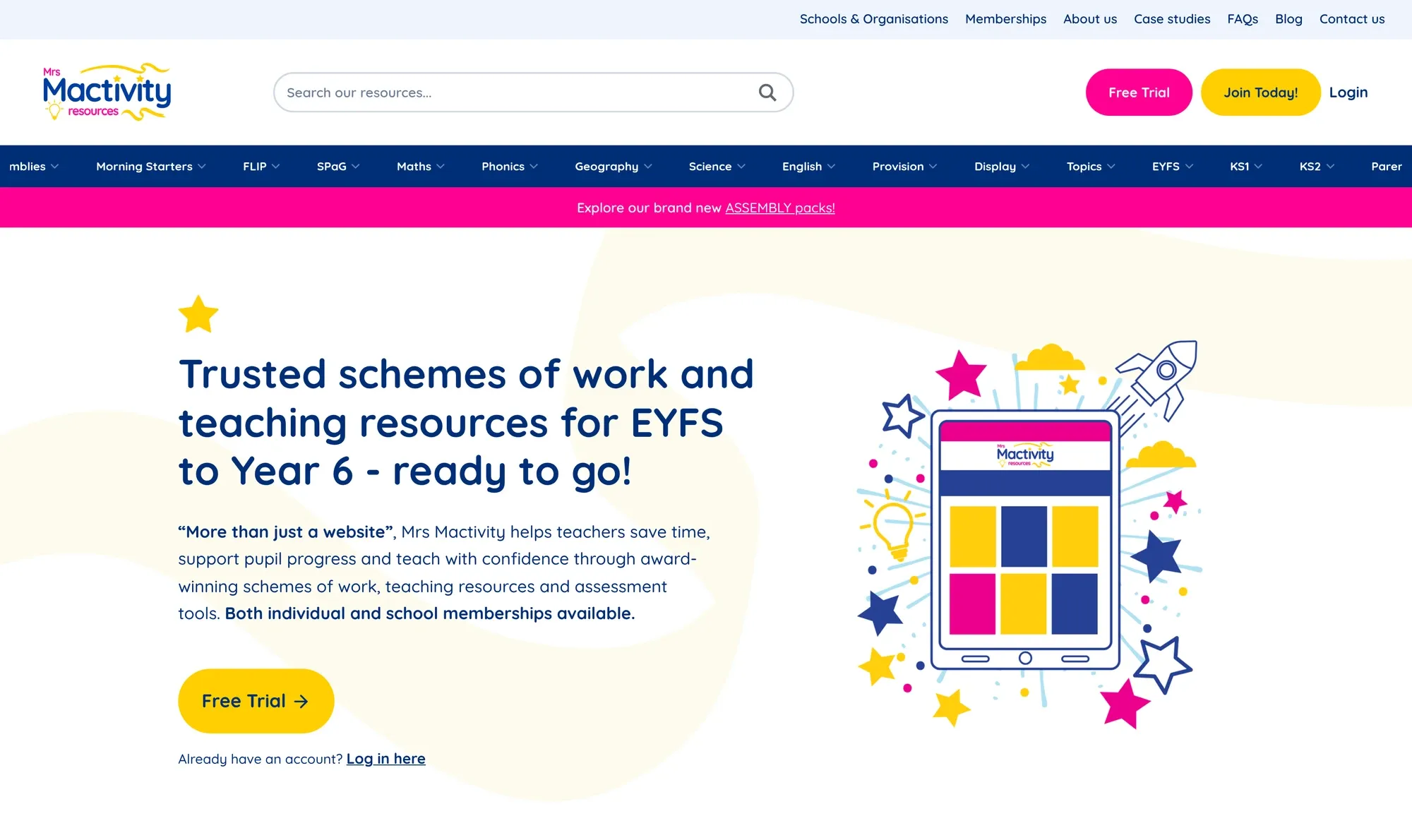Click the arrow in the yellow Free Trial button
Viewport: 1412px width, 840px height.
[x=301, y=701]
